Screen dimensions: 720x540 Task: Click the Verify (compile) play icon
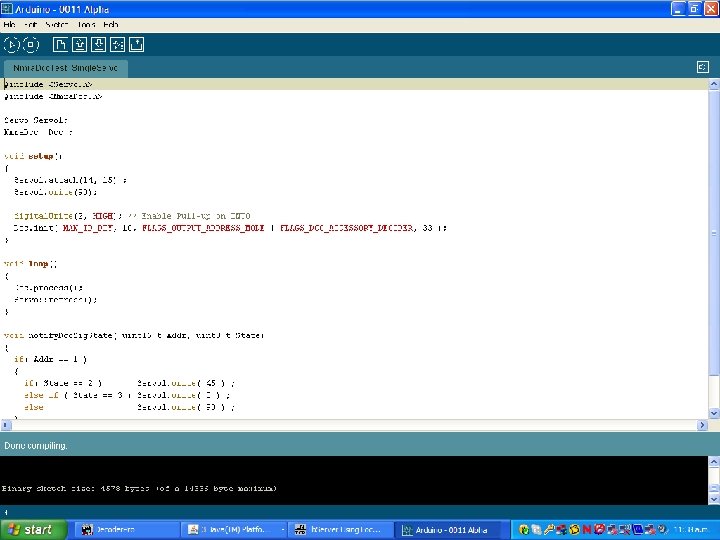point(11,45)
